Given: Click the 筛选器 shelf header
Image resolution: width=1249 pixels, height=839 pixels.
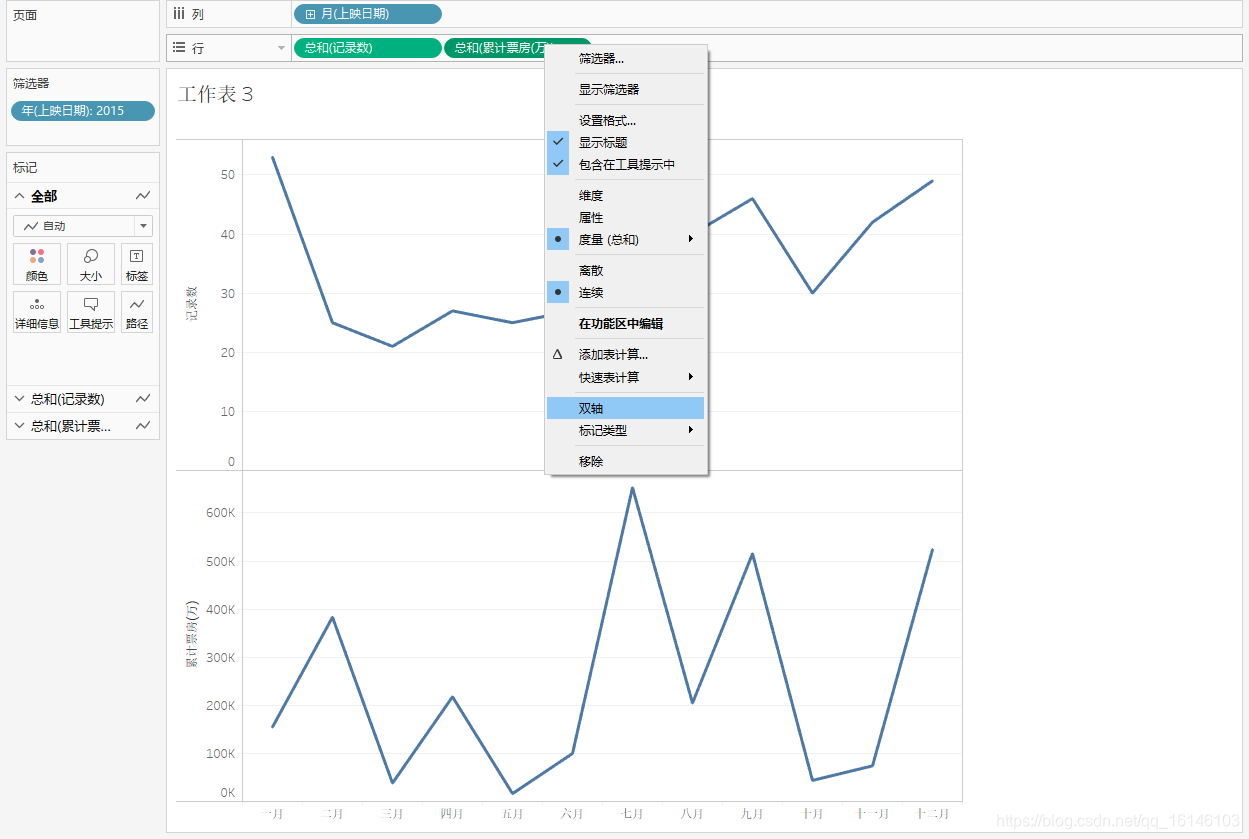Looking at the screenshot, I should pos(31,83).
